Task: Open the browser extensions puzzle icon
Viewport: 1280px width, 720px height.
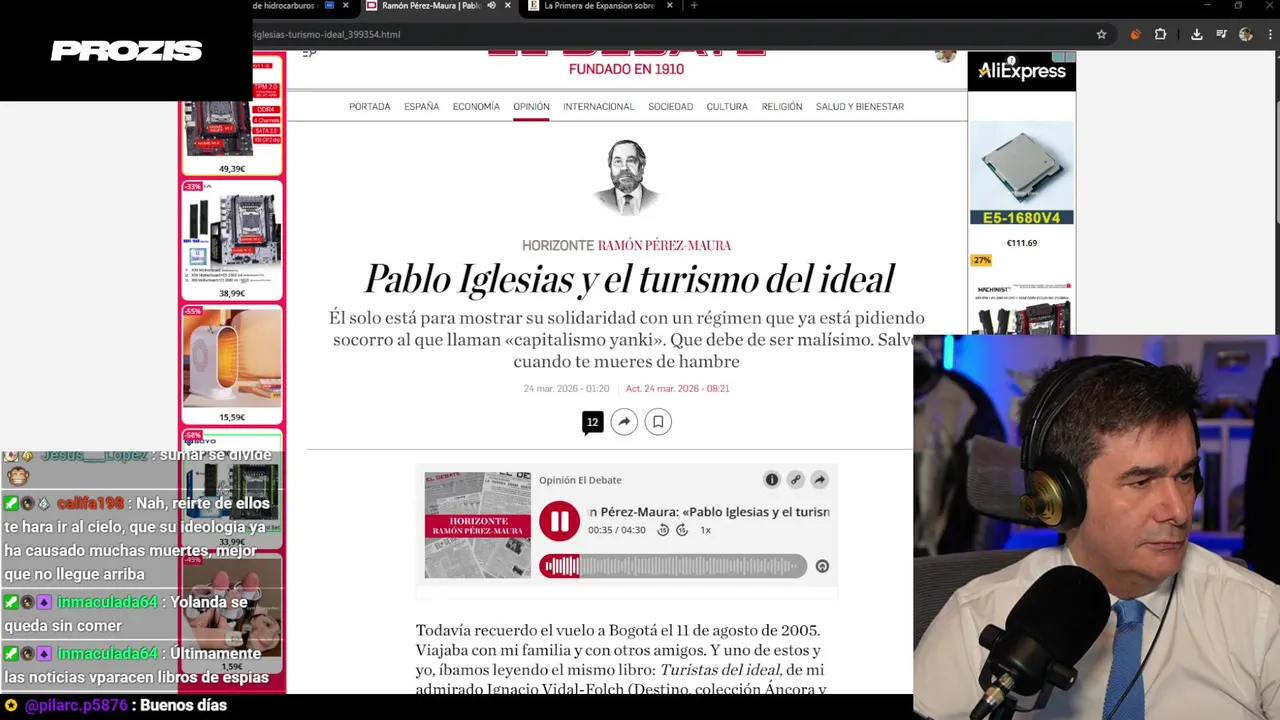Action: click(1160, 34)
